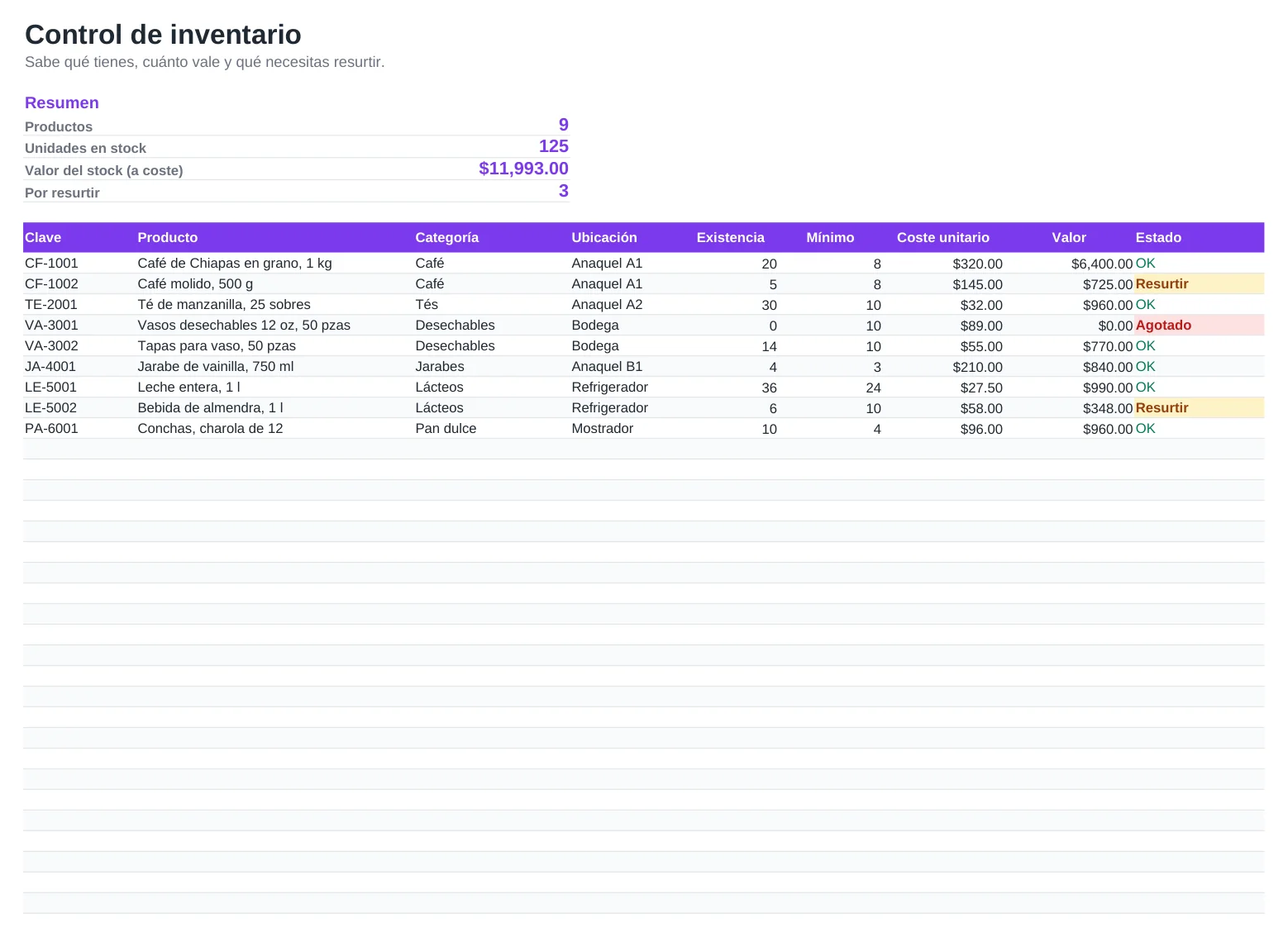Select cell with key LE-5002
This screenshot has width=1288, height=937.
[x=50, y=407]
